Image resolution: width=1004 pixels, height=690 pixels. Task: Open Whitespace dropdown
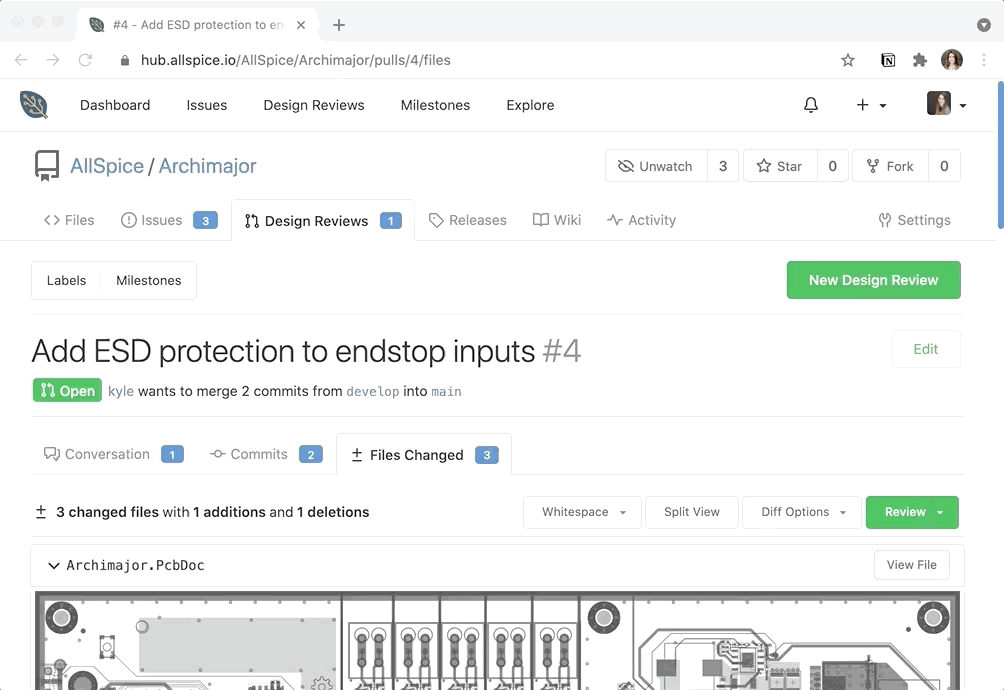click(583, 512)
